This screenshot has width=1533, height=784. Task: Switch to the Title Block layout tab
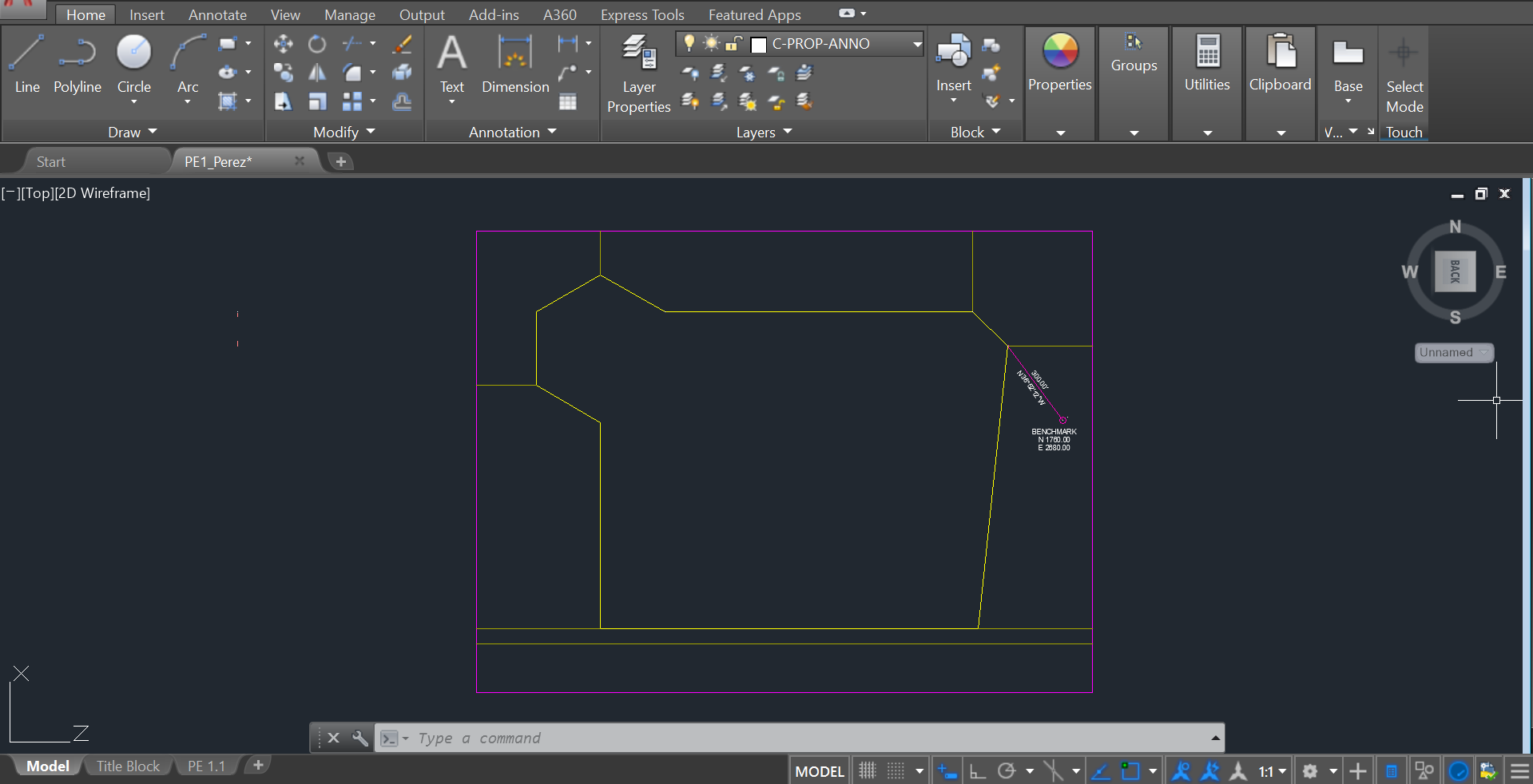(128, 766)
